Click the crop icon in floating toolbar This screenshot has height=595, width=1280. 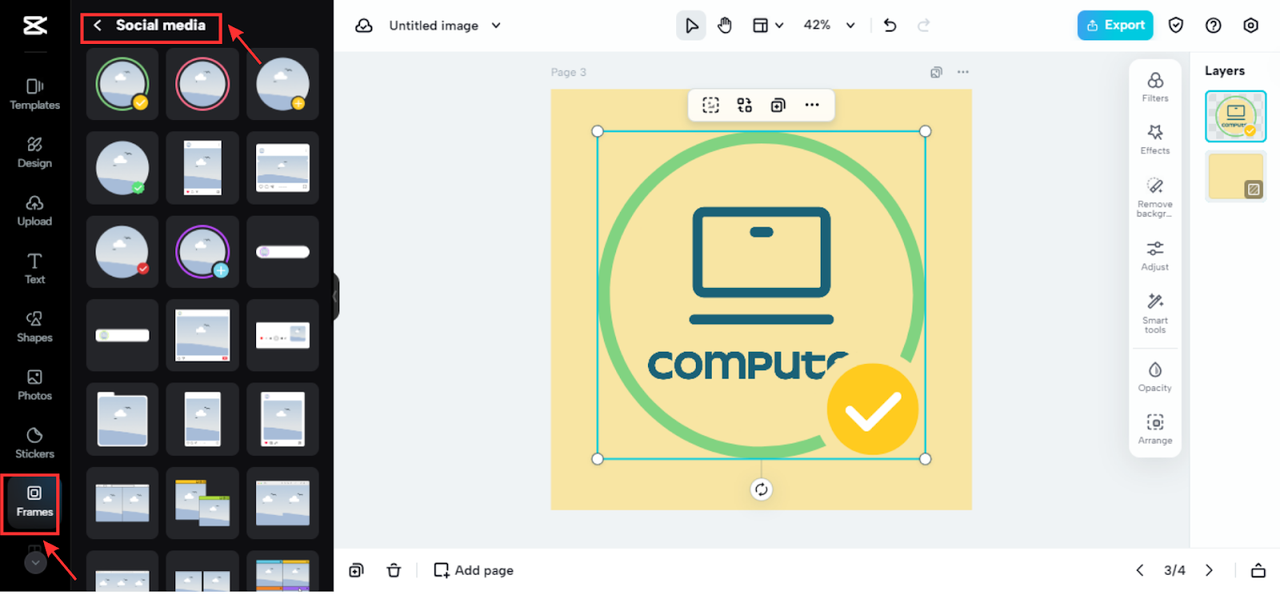point(710,105)
